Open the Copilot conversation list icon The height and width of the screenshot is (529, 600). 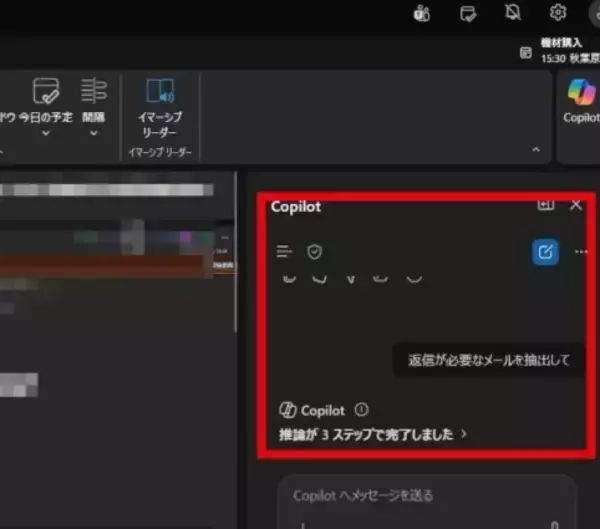pyautogui.click(x=284, y=251)
